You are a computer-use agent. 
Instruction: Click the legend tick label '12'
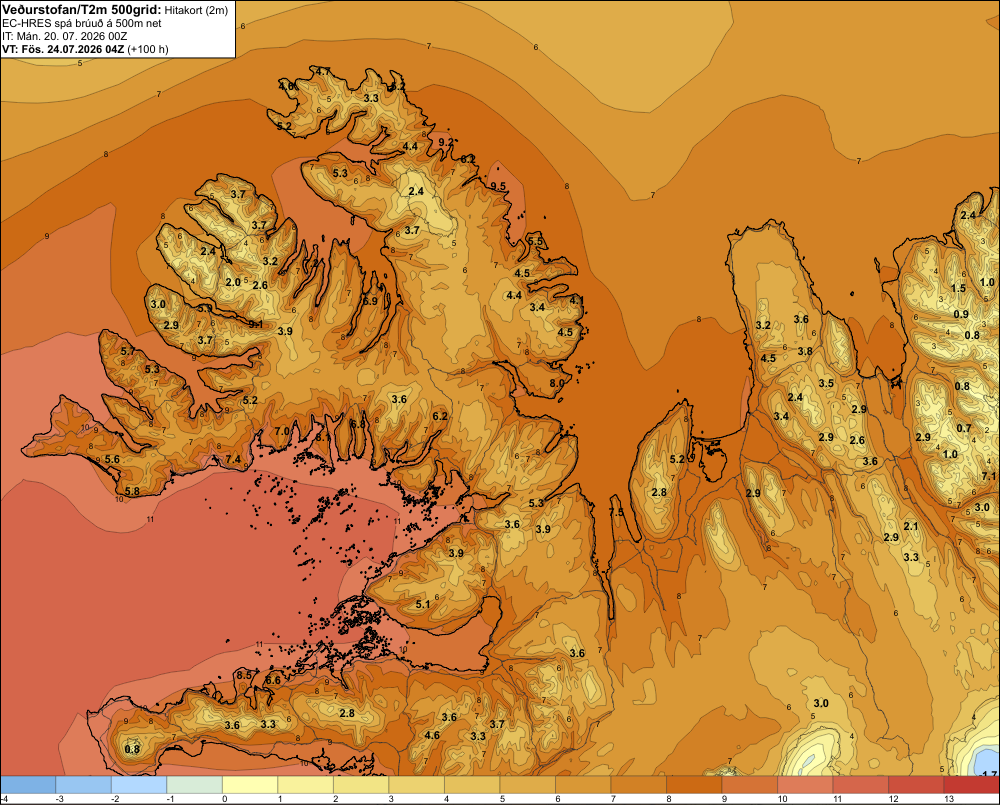(x=893, y=799)
